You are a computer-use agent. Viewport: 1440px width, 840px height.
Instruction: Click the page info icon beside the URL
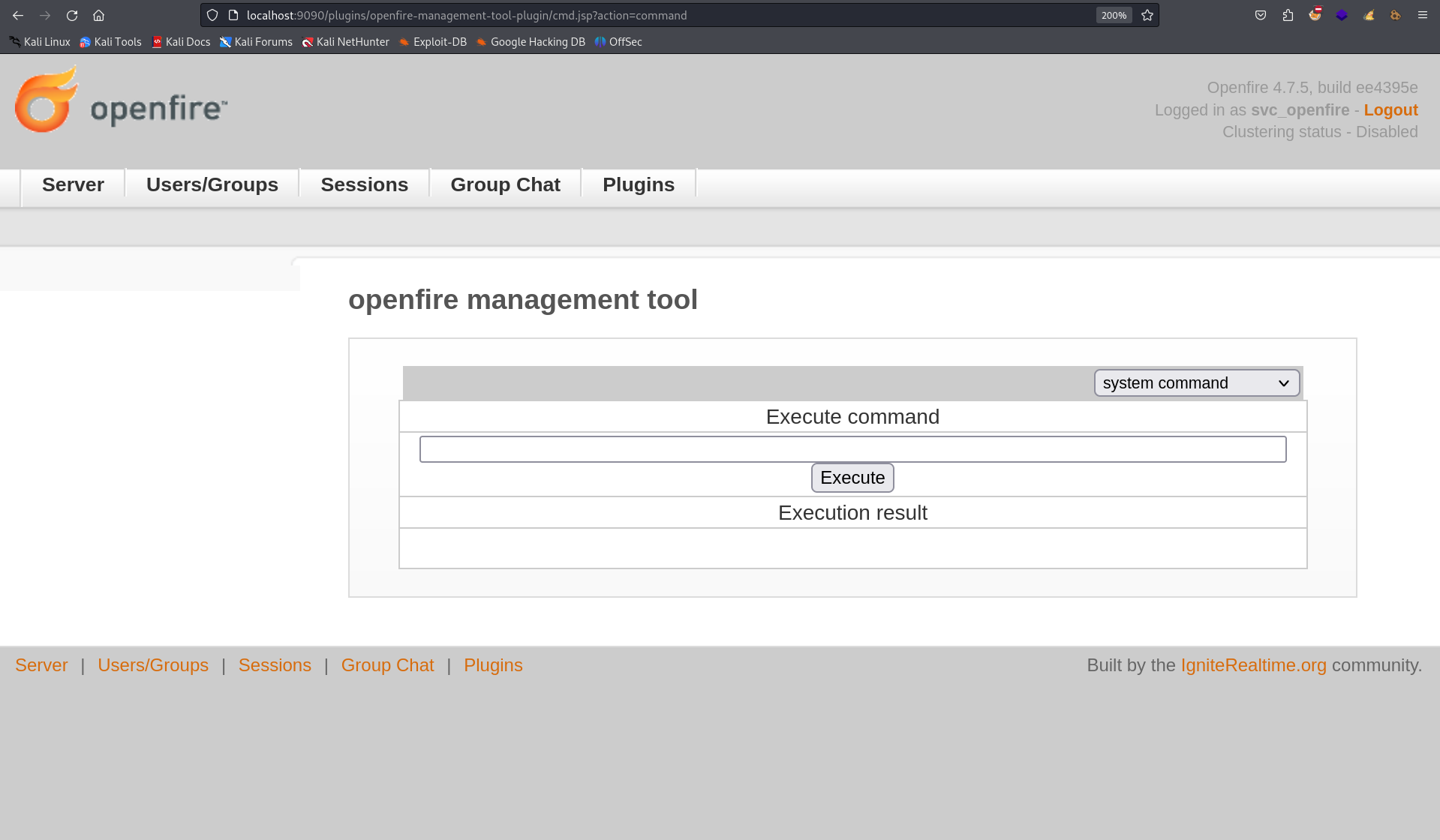(233, 15)
